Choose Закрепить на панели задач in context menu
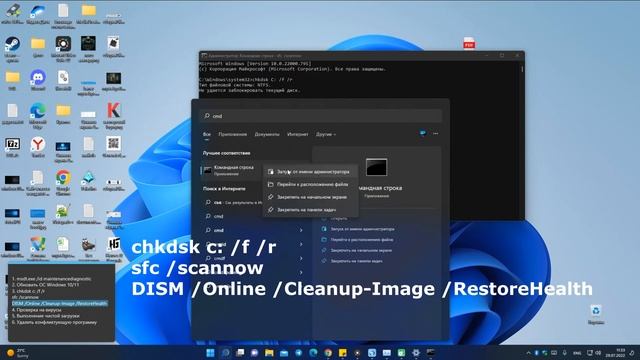The image size is (640, 360). [311, 210]
